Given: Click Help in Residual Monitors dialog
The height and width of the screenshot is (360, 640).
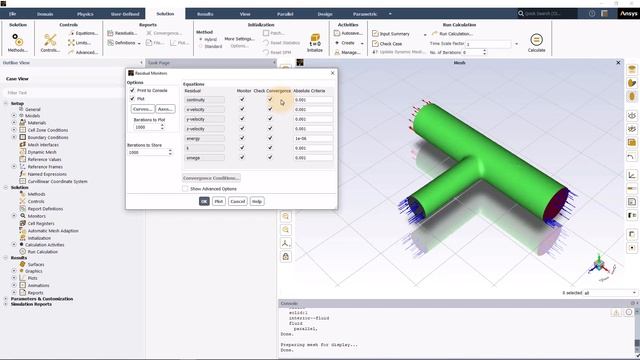Looking at the screenshot, I should click(257, 201).
